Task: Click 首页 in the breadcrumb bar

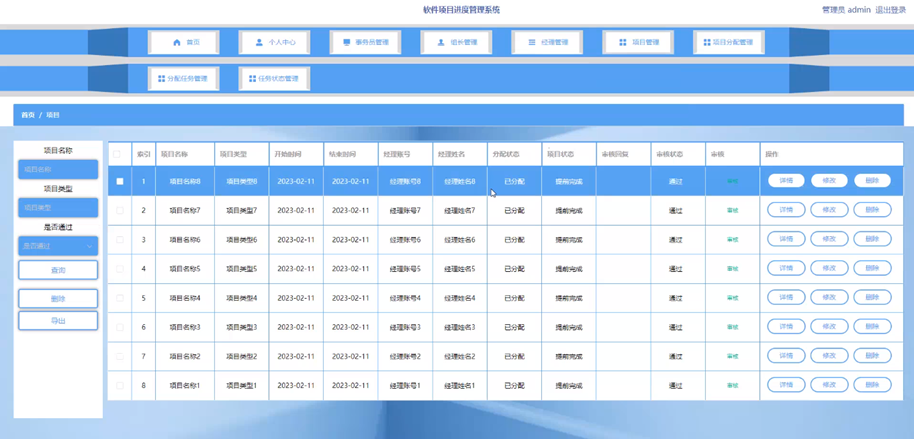Action: pyautogui.click(x=28, y=115)
